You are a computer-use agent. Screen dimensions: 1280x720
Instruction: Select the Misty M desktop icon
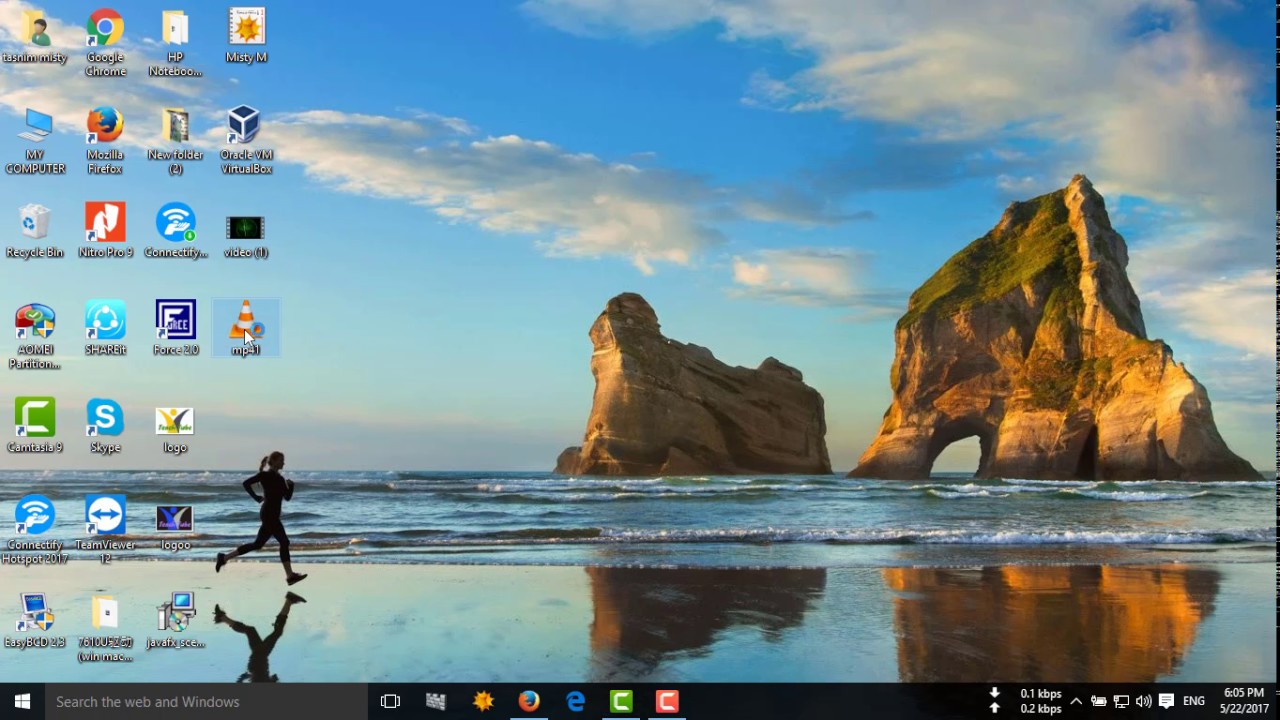point(246,36)
